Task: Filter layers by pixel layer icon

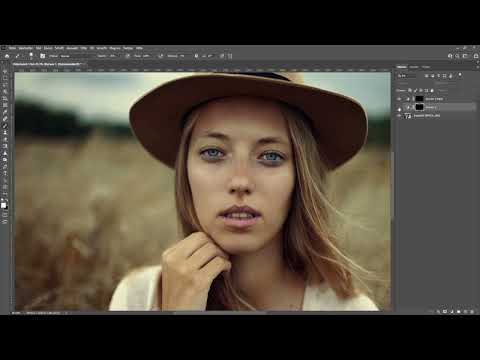Action: click(x=427, y=76)
